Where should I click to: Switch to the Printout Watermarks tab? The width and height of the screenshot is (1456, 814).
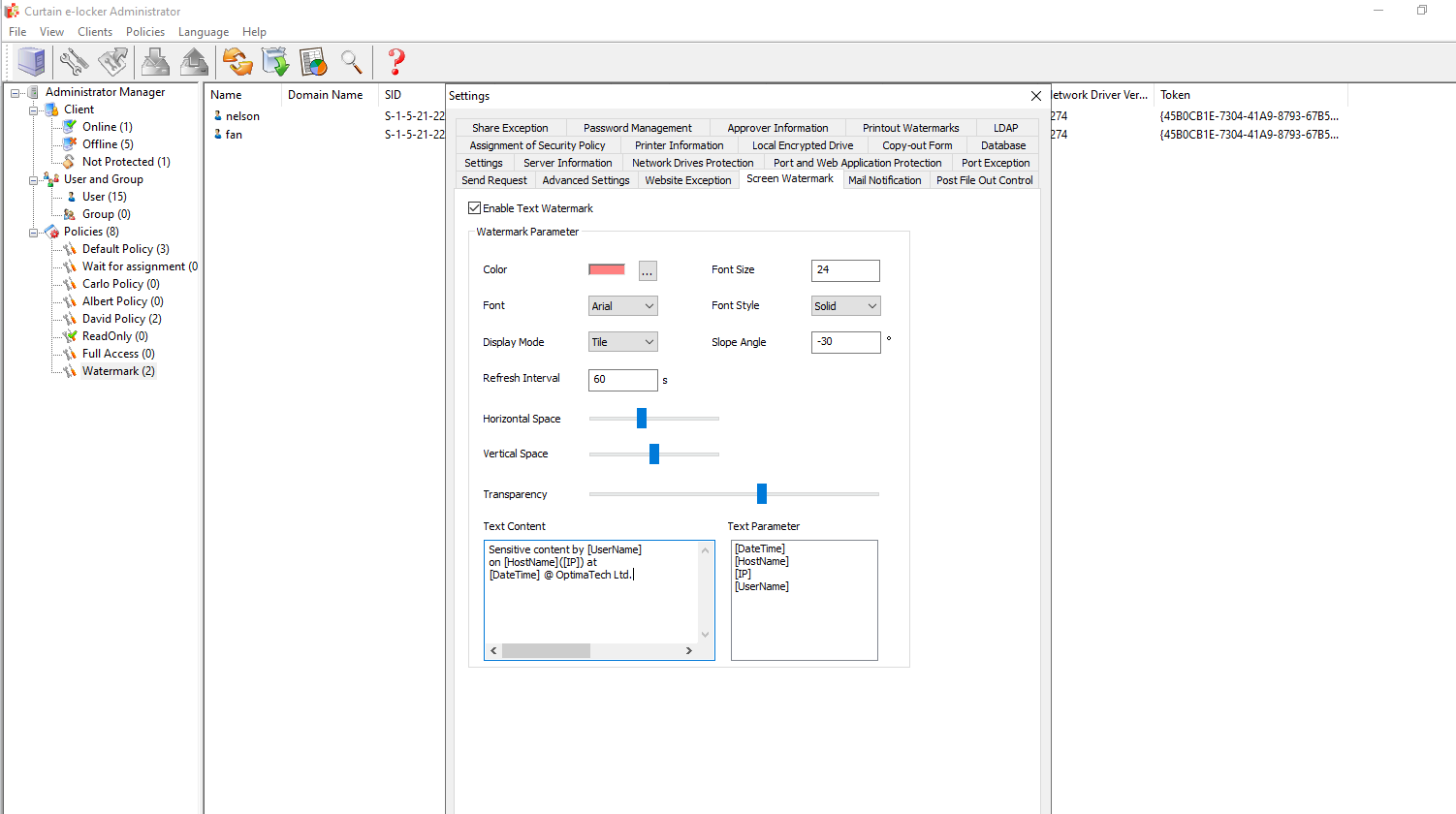[x=910, y=128]
